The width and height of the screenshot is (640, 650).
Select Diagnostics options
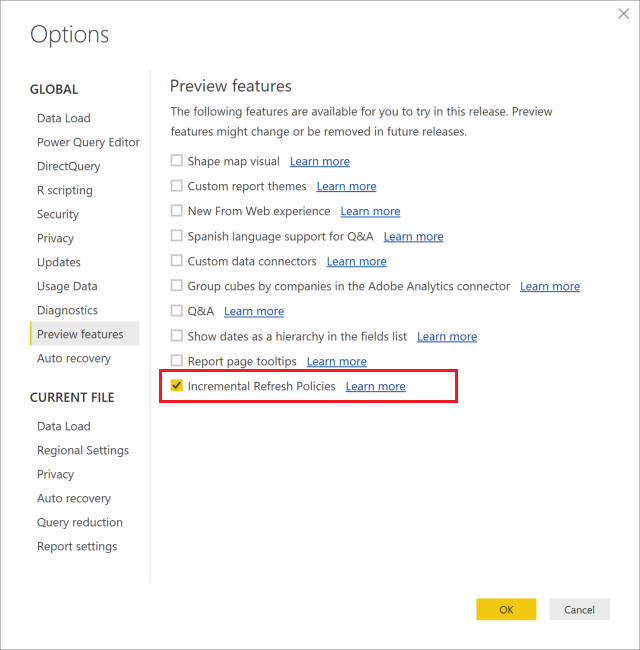coord(67,310)
